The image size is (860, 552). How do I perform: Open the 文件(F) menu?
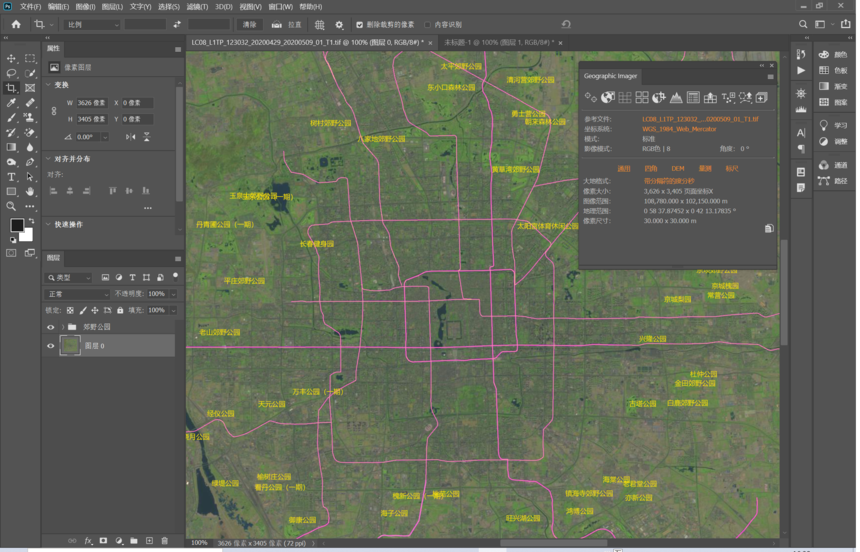pyautogui.click(x=31, y=7)
